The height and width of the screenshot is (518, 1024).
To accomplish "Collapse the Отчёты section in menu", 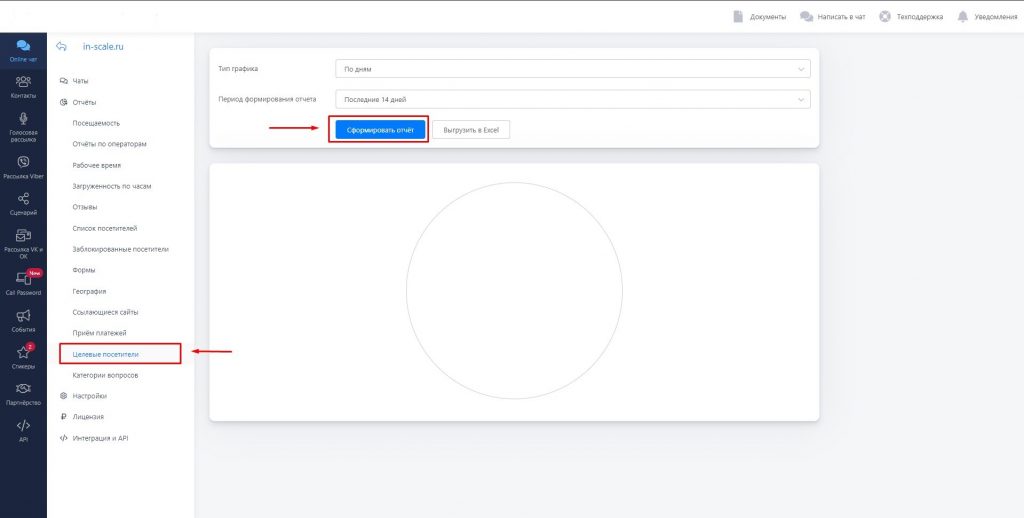I will 83,102.
